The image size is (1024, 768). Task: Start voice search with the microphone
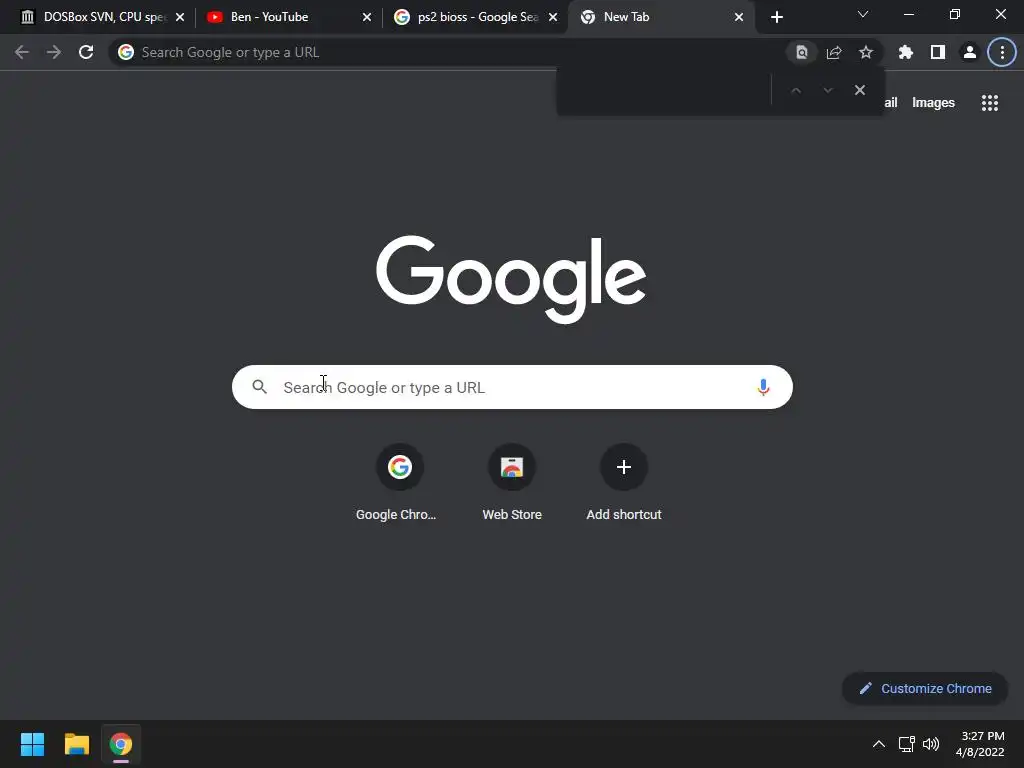click(763, 387)
